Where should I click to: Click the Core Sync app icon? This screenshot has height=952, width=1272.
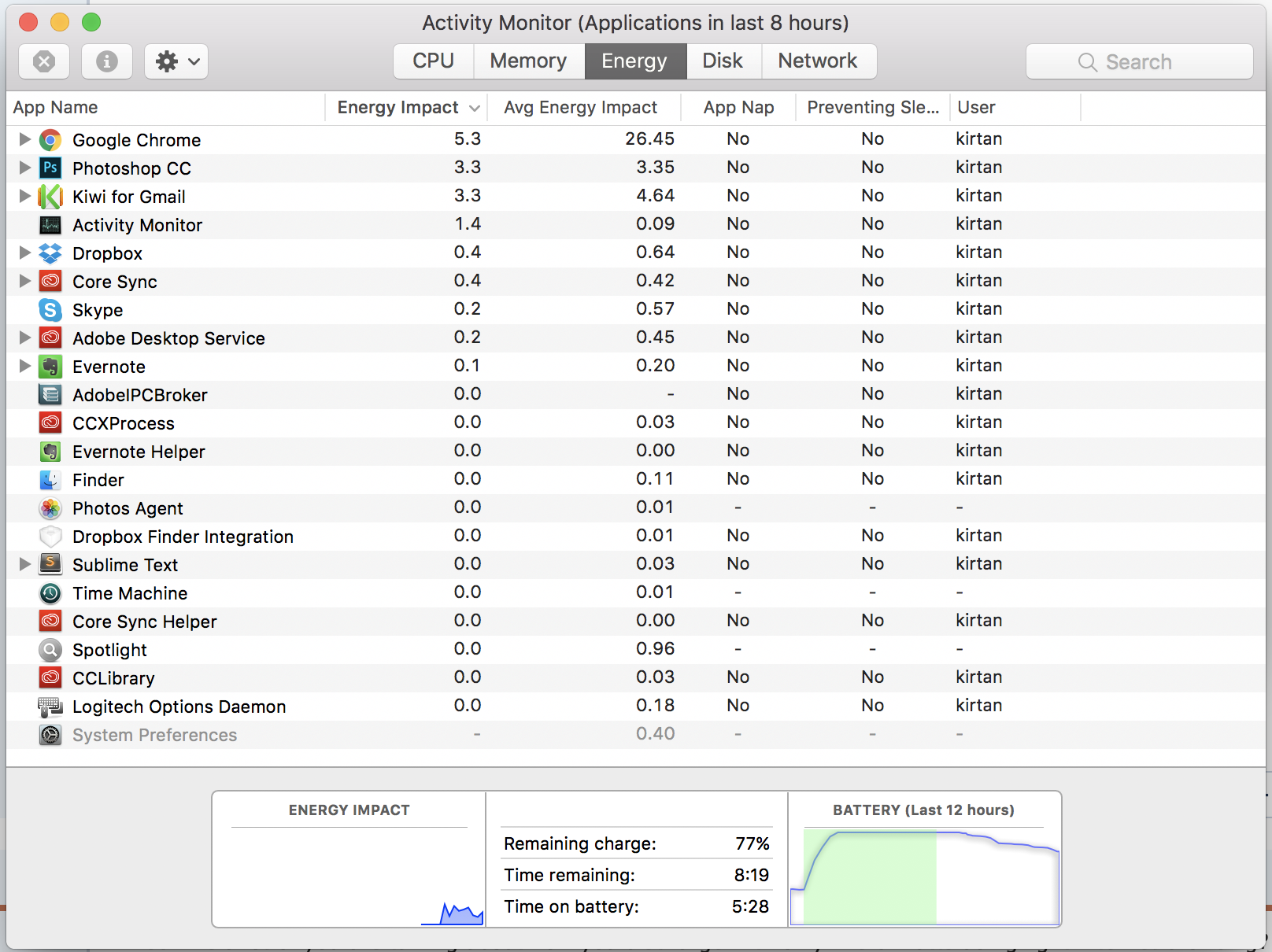tap(50, 282)
